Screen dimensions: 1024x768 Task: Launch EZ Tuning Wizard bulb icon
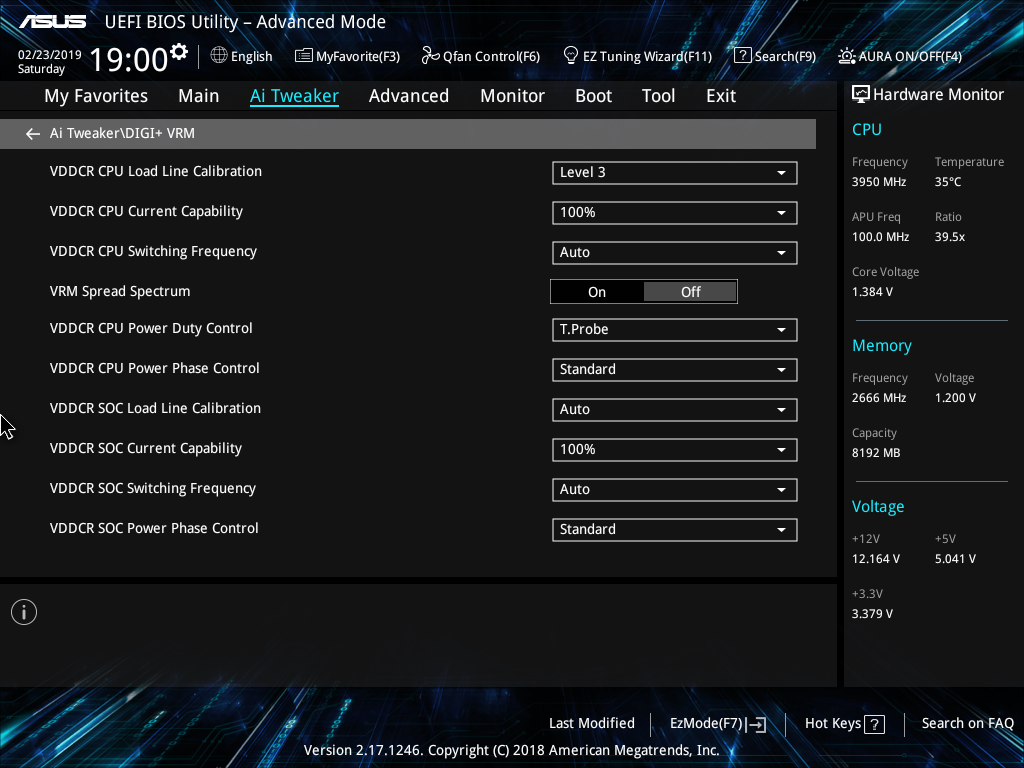[x=571, y=56]
